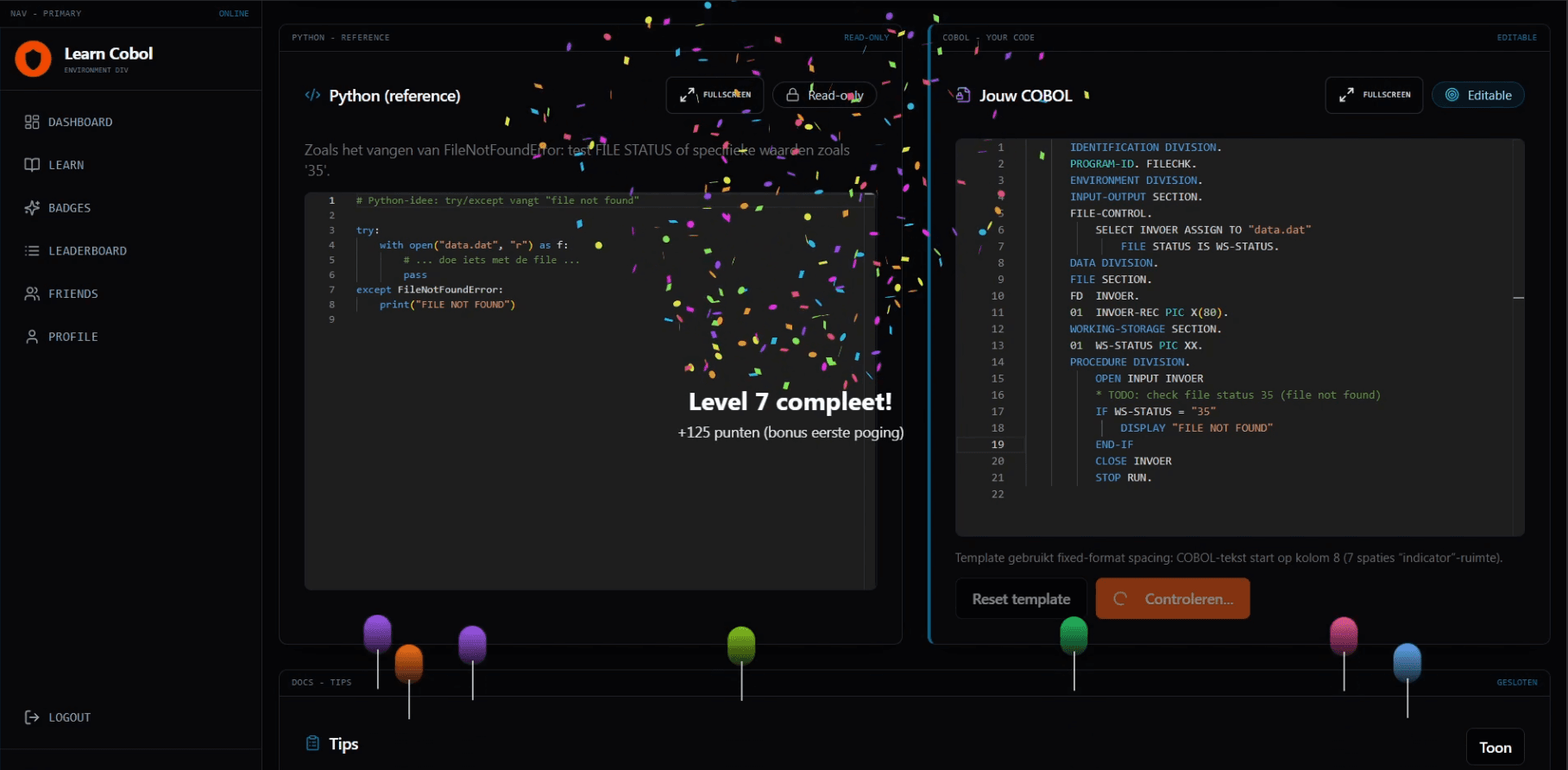
Task: Open COBOL editor in fullscreen
Action: [x=1374, y=95]
